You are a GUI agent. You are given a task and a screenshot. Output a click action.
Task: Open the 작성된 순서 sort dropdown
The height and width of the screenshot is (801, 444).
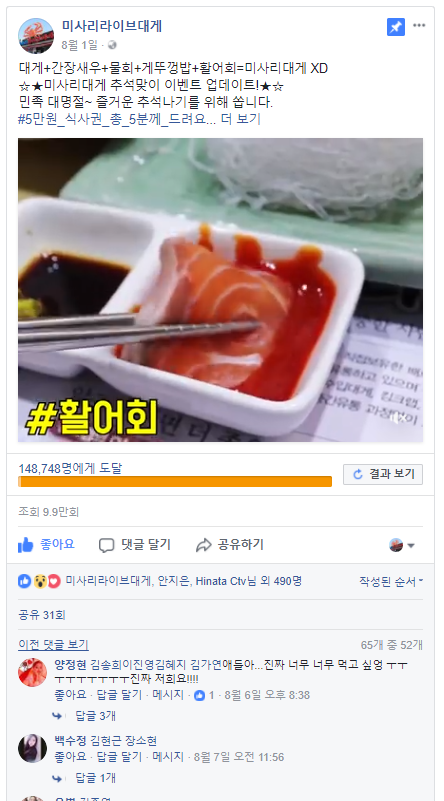point(391,581)
